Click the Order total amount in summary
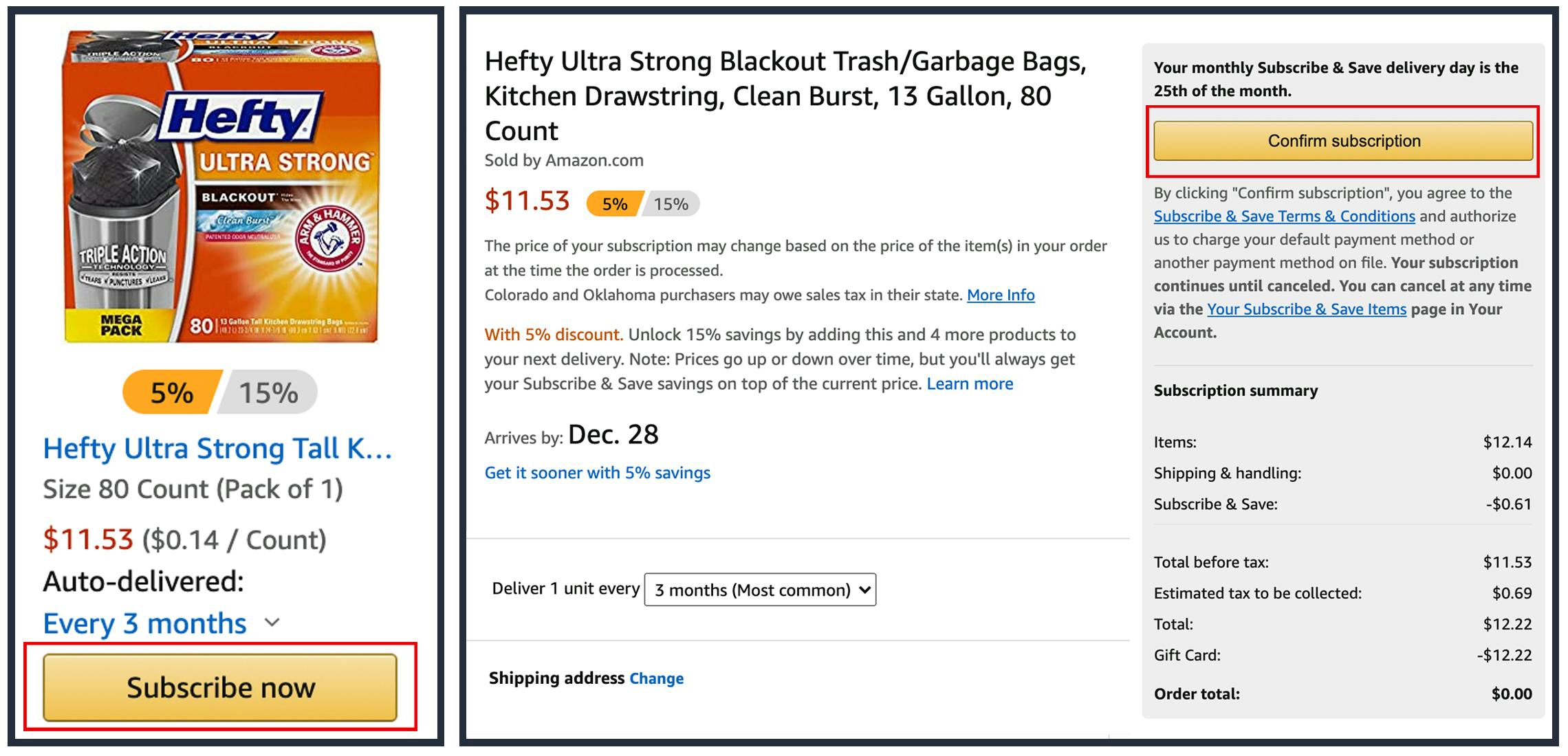This screenshot has width=1568, height=756. 1511,694
